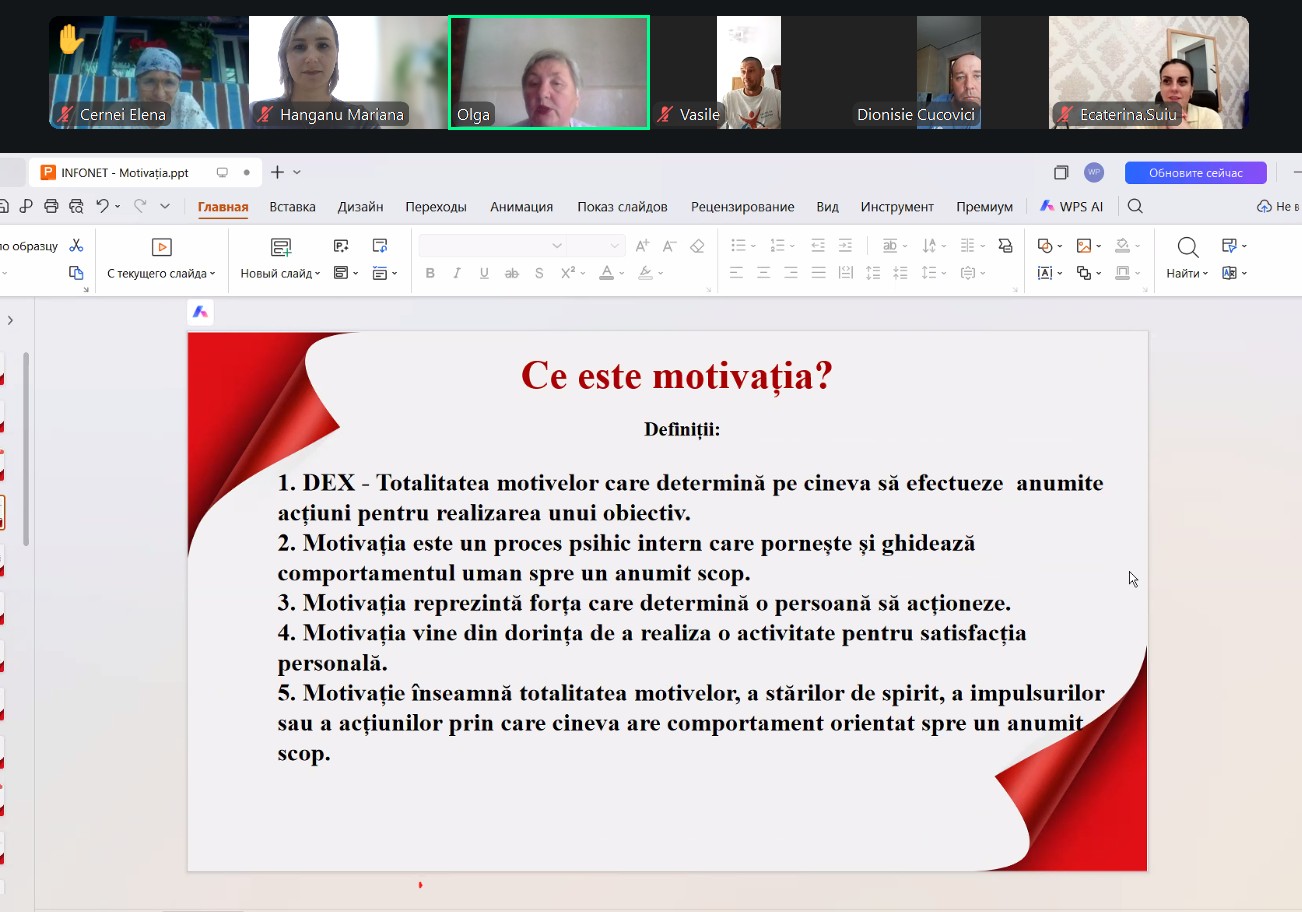Expand the Найти dropdown arrow
This screenshot has width=1302, height=912.
[x=1205, y=274]
